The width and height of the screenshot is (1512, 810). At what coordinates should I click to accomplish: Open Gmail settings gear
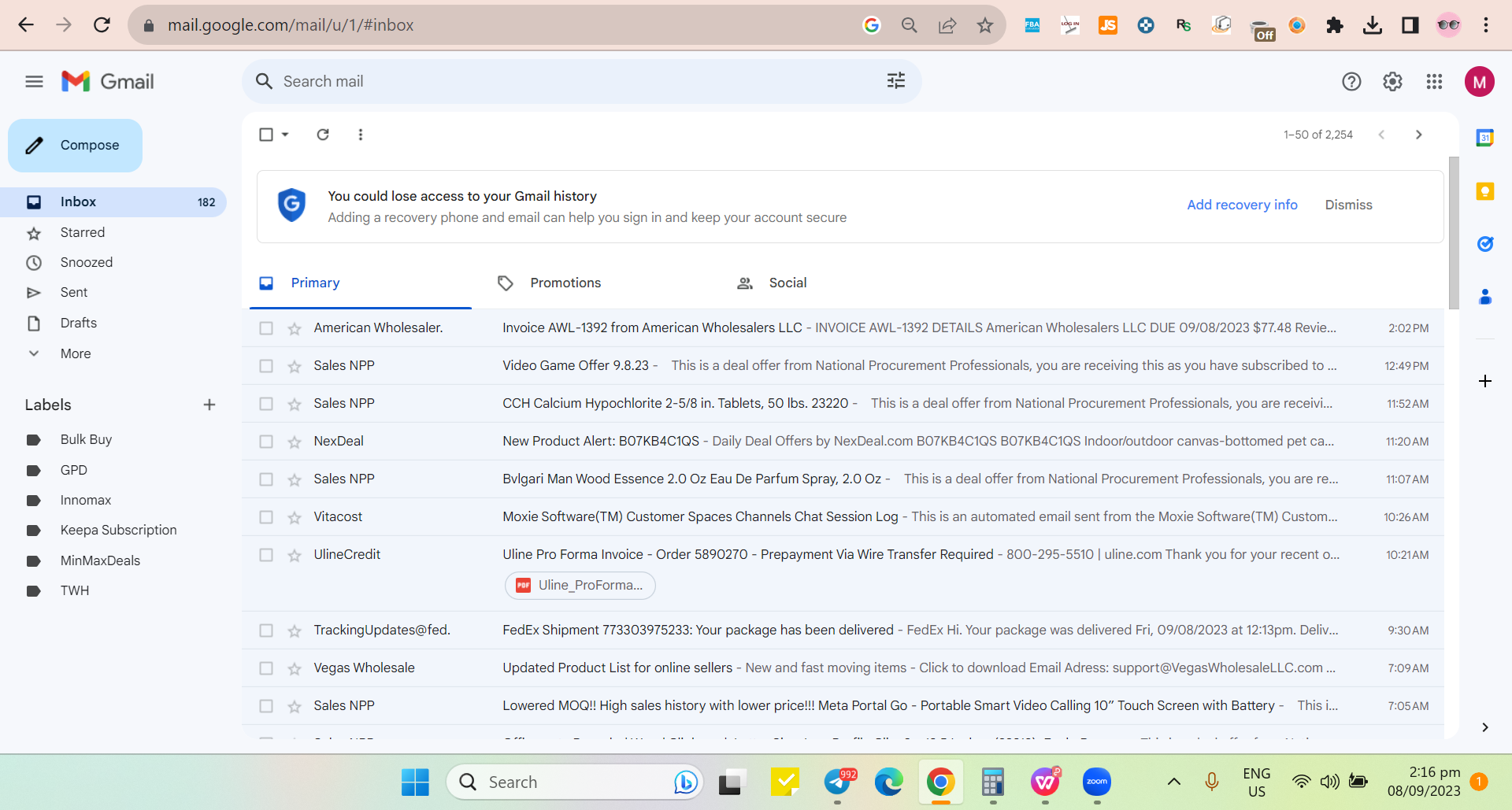[x=1392, y=81]
